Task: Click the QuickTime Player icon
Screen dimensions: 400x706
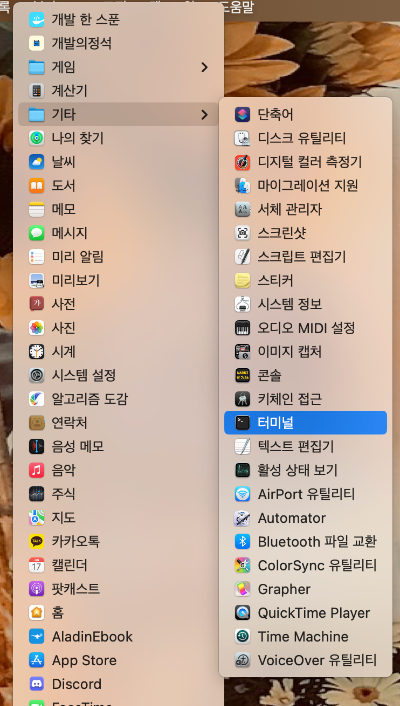Action: click(242, 613)
